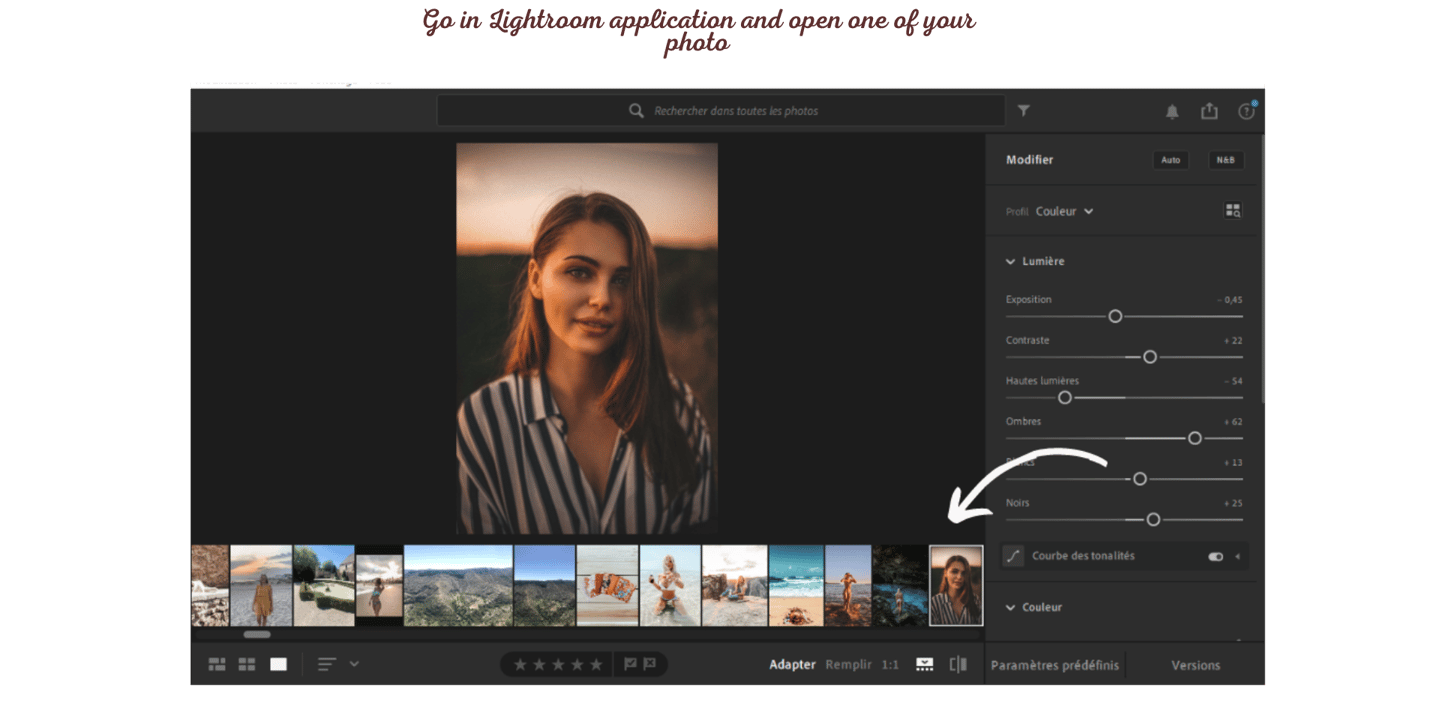Click the Contraste value +22
Viewport: 1440px width, 710px height.
tap(1233, 341)
